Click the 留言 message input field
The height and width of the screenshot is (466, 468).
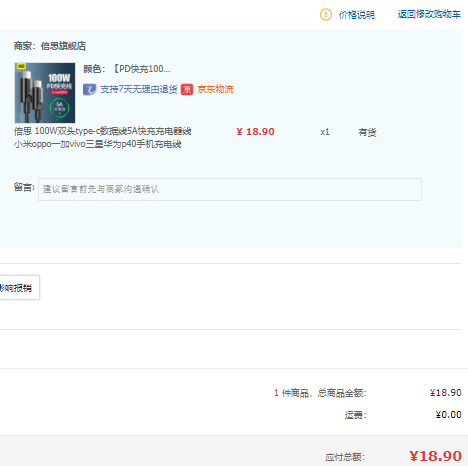coord(230,189)
